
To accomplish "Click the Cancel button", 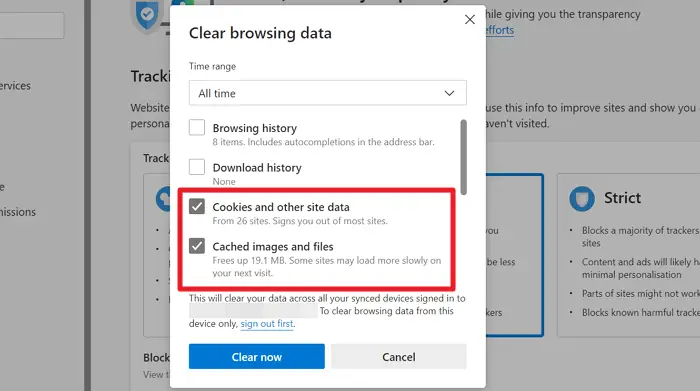I will click(399, 357).
